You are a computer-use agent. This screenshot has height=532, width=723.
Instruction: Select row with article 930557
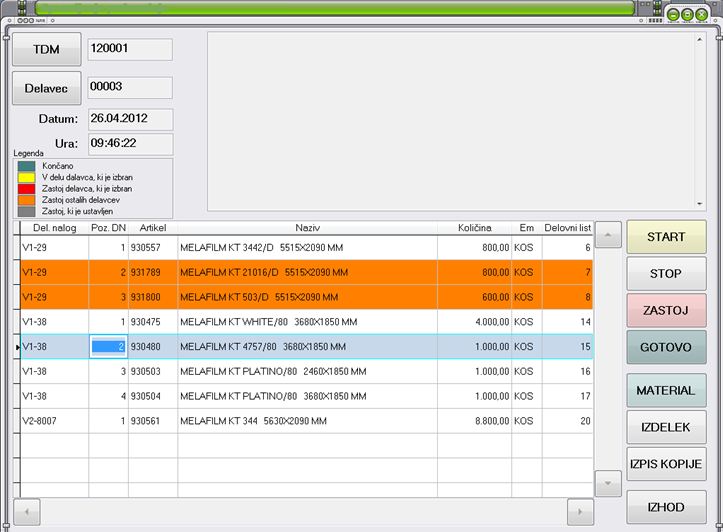pos(307,248)
